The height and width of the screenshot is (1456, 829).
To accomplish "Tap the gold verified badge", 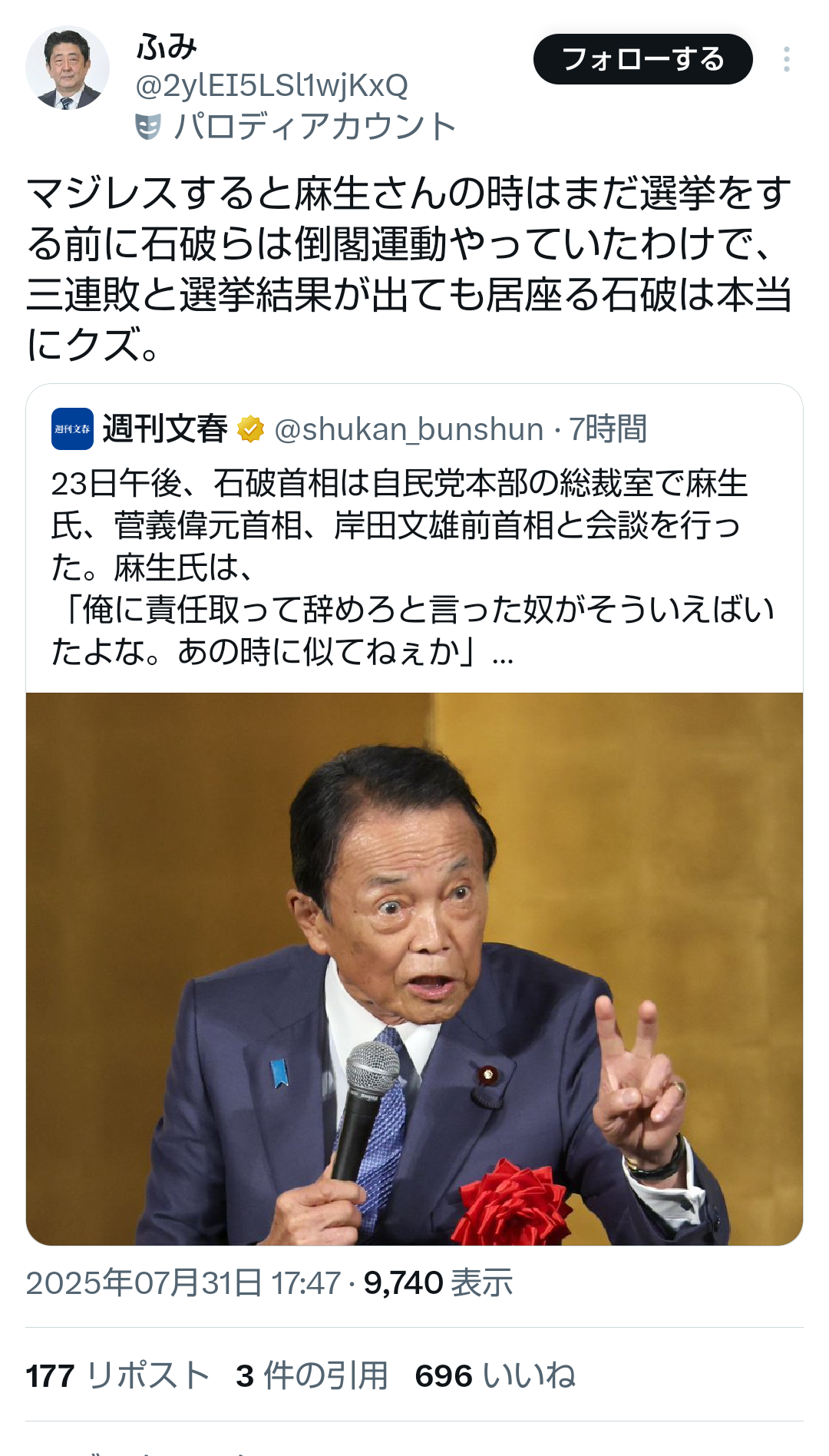I will [250, 429].
